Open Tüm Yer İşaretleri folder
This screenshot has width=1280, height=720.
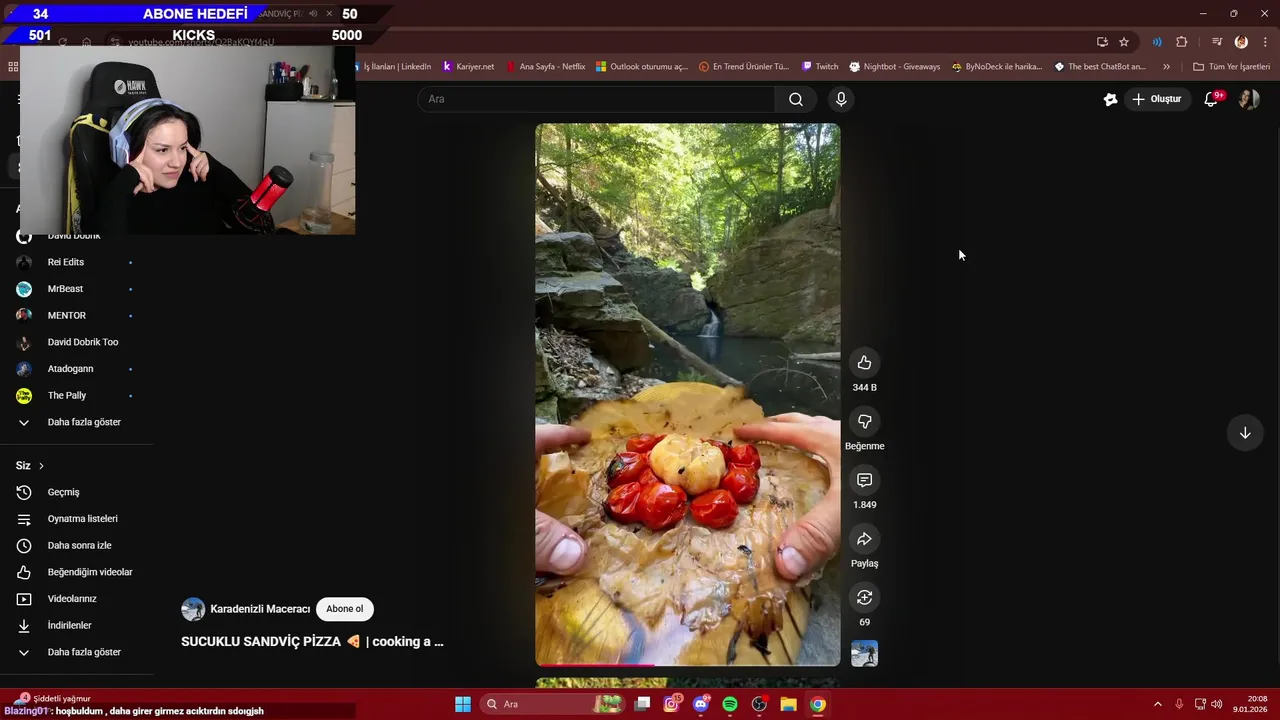coord(1231,67)
